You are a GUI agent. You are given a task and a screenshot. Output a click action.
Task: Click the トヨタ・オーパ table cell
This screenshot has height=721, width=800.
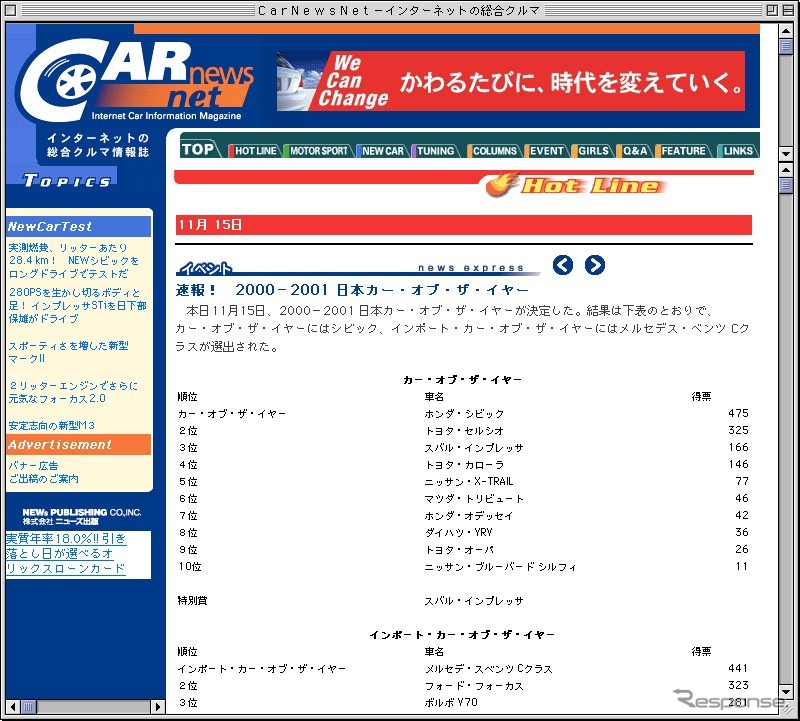coord(459,550)
